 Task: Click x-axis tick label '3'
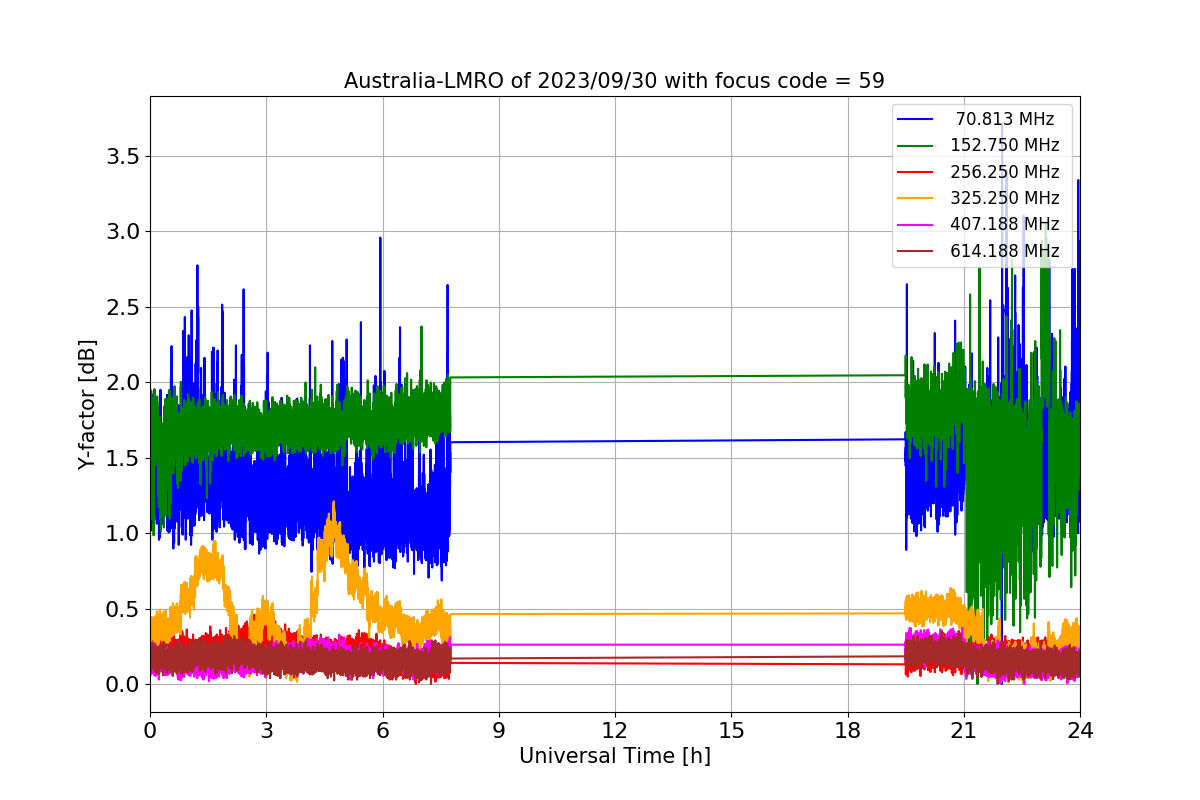pyautogui.click(x=266, y=730)
